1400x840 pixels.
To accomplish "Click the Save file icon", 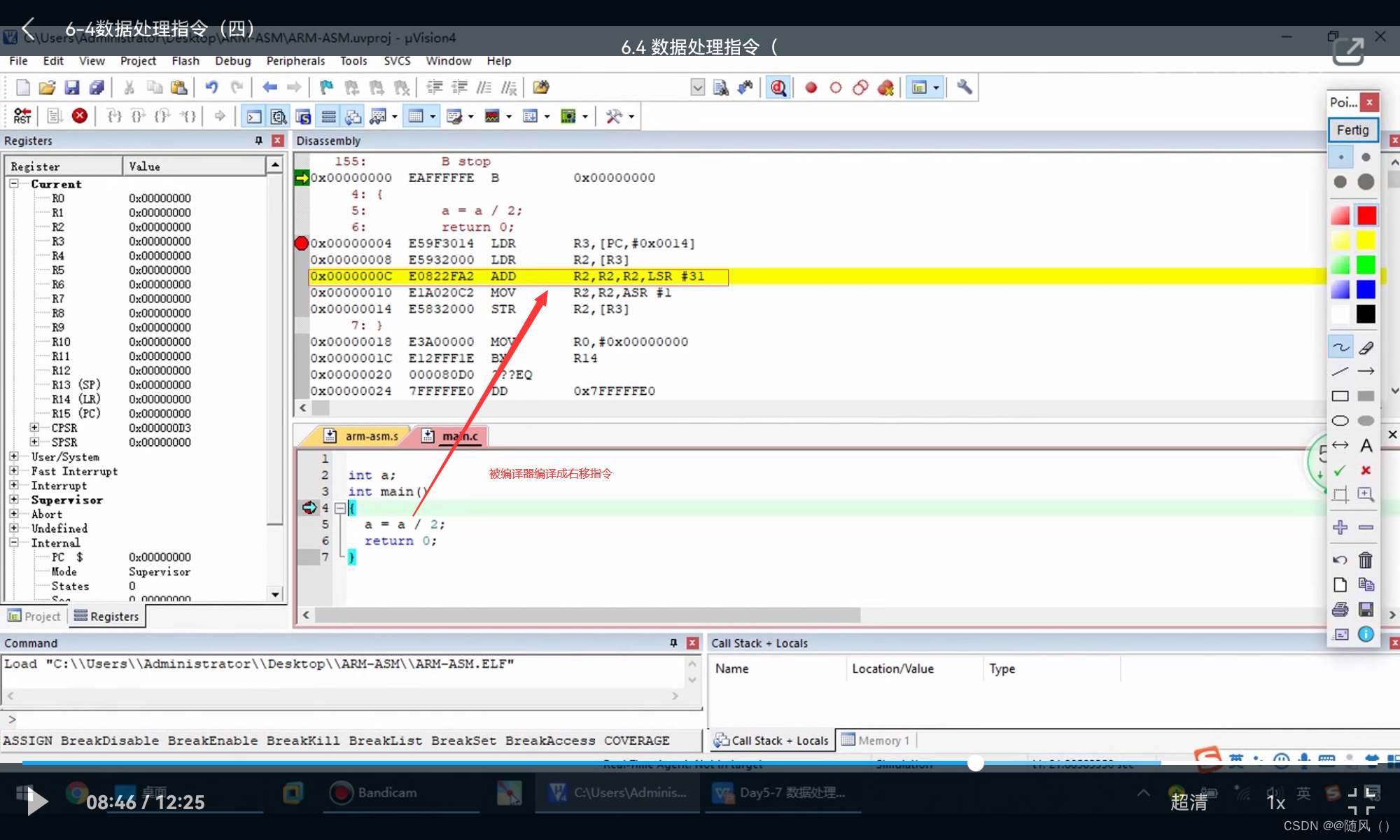I will (x=71, y=87).
